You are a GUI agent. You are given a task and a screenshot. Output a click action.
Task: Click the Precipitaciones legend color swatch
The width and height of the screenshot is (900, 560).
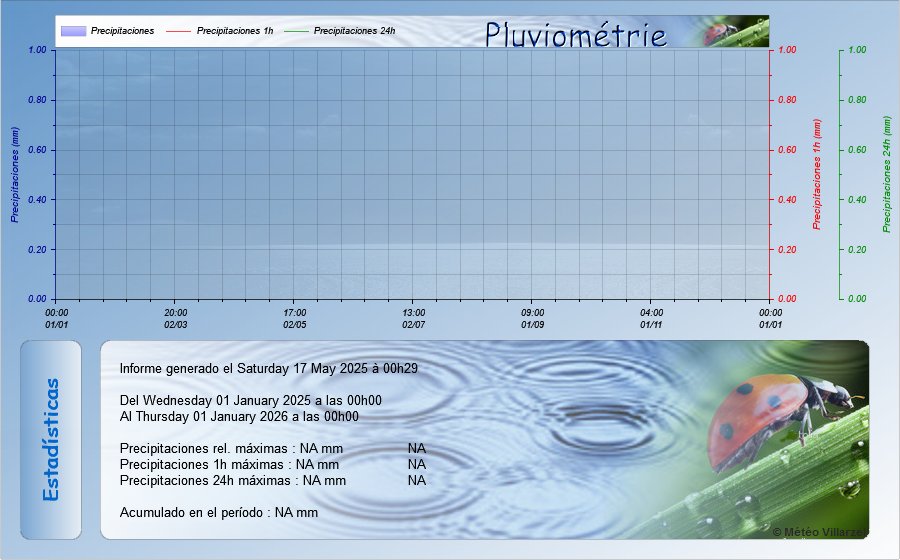[73, 31]
